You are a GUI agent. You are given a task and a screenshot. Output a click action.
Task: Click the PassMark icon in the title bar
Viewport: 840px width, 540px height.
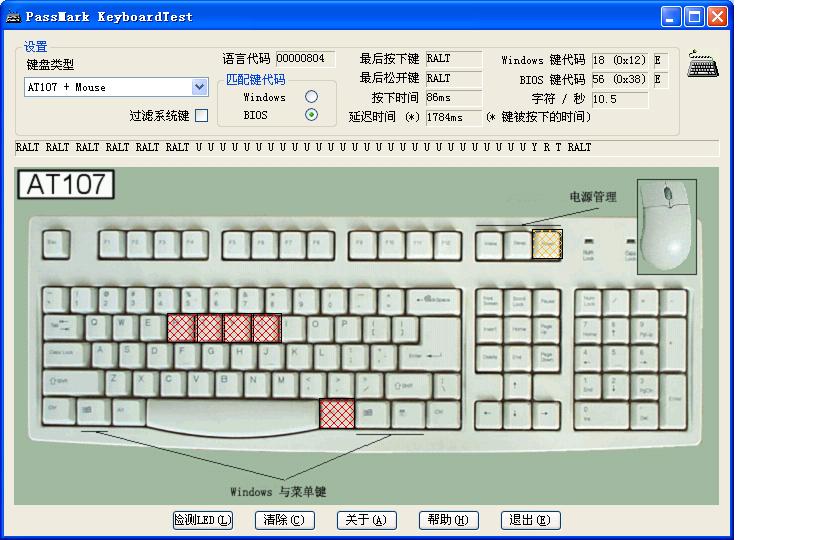(13, 17)
